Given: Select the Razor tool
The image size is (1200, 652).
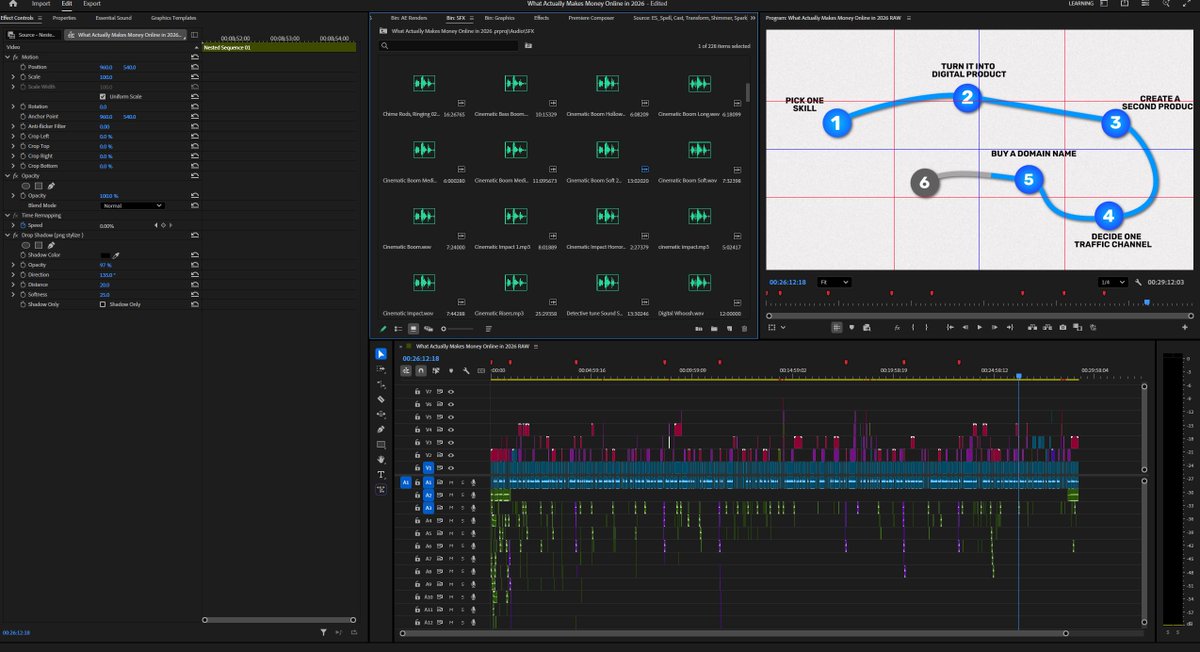Looking at the screenshot, I should (x=381, y=399).
